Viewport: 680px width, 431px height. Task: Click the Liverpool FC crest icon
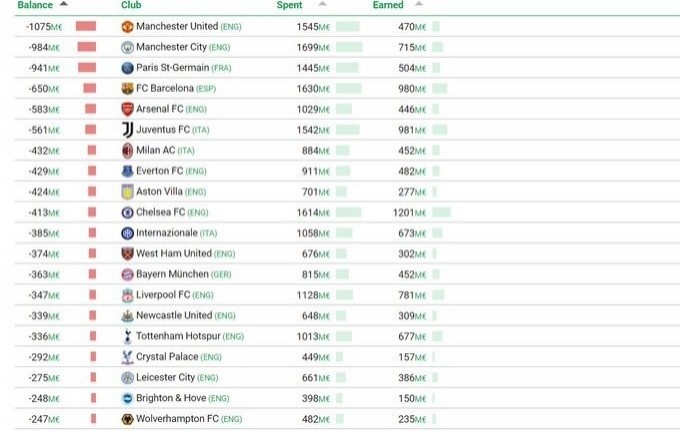click(x=127, y=295)
